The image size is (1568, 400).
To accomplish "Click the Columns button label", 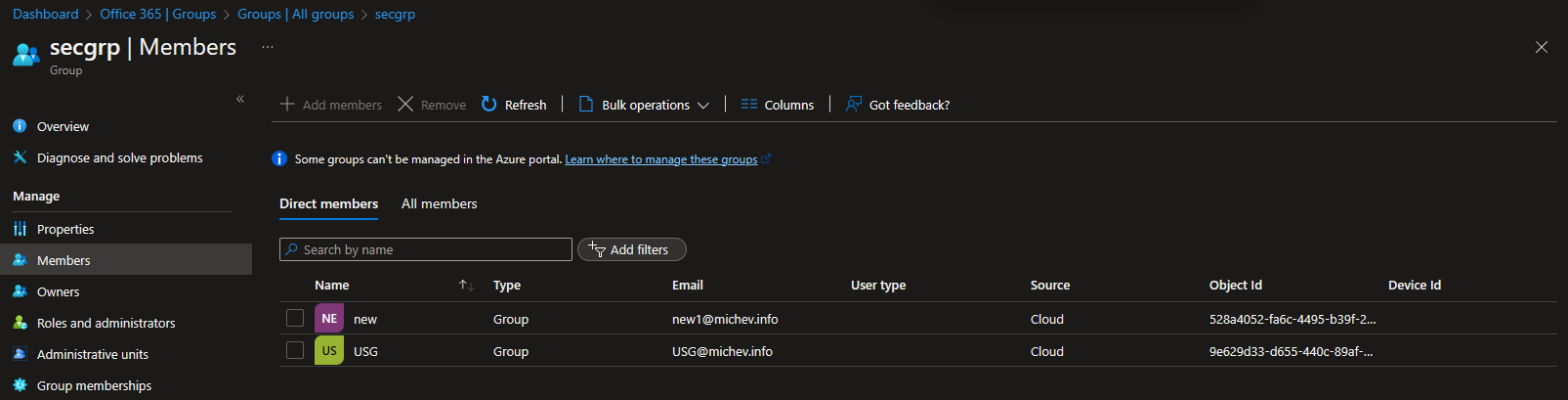I will point(789,105).
